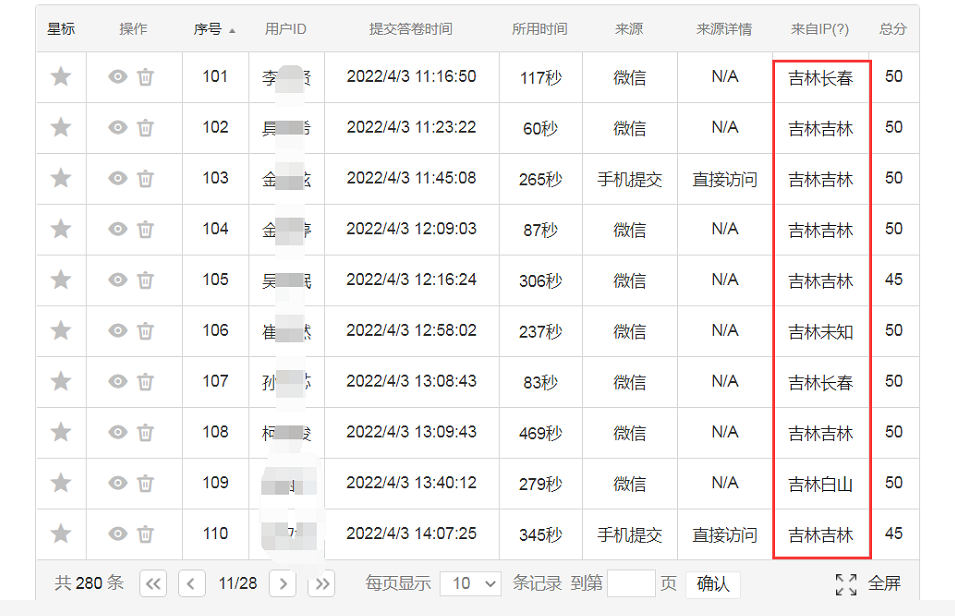
Task: Preview response 104 via eye icon
Action: 118,229
